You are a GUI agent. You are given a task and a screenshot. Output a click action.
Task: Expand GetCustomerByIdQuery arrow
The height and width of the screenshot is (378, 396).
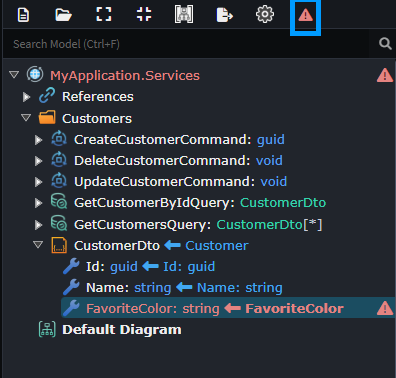pos(39,203)
